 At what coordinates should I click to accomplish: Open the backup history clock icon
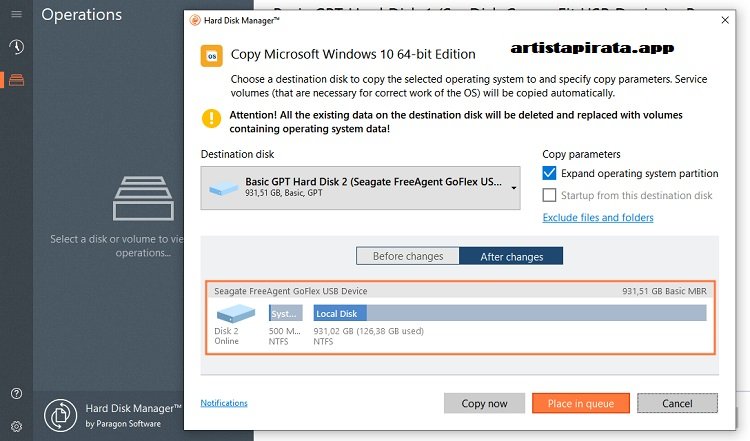coord(16,47)
